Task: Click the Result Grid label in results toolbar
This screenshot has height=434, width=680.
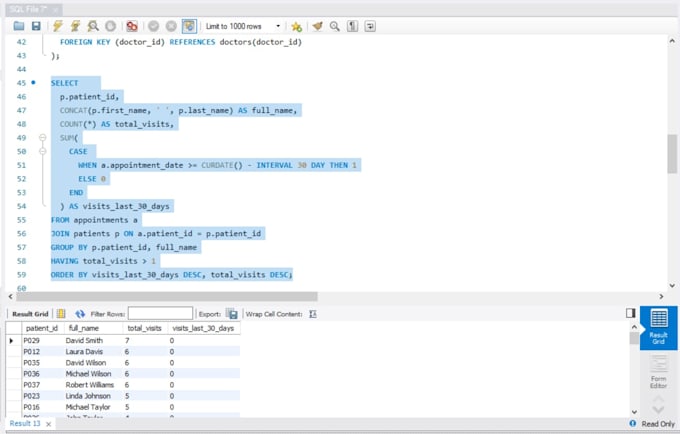Action: click(x=30, y=314)
